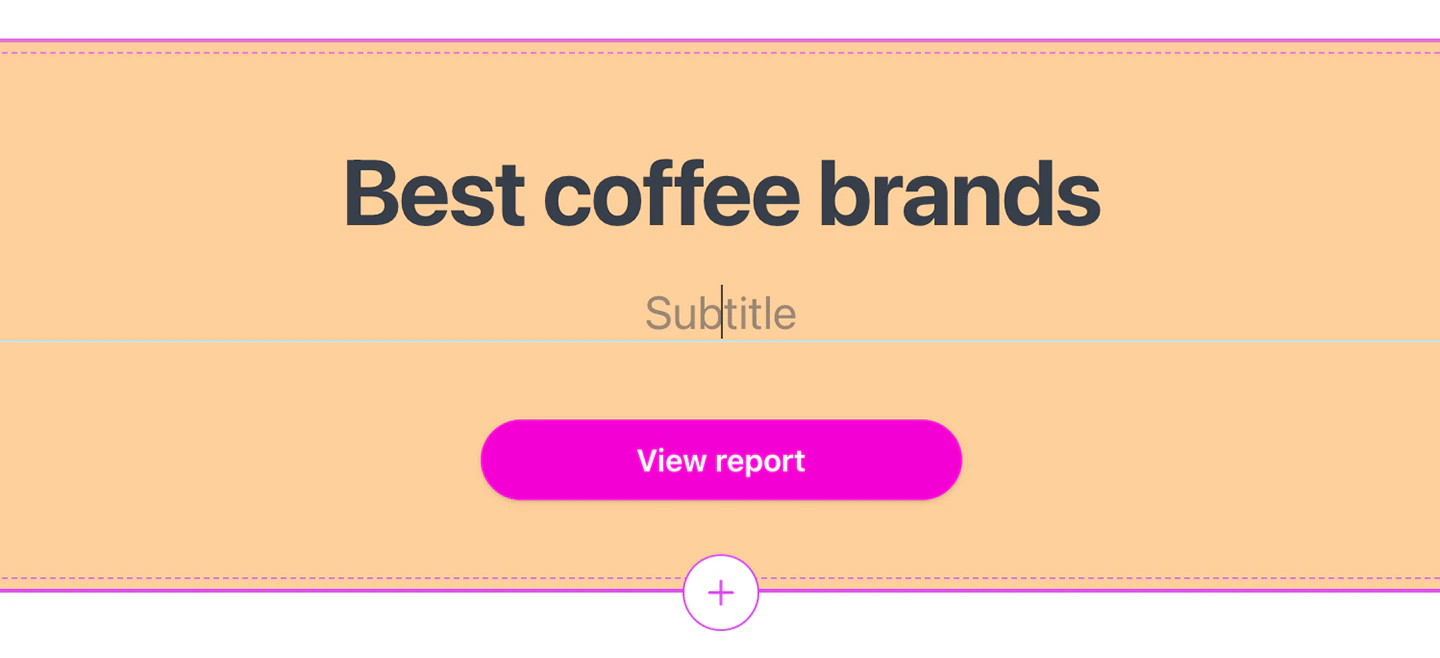Viewport: 1440px width, 658px height.
Task: Activate the add-section control below the cover
Action: (x=721, y=592)
